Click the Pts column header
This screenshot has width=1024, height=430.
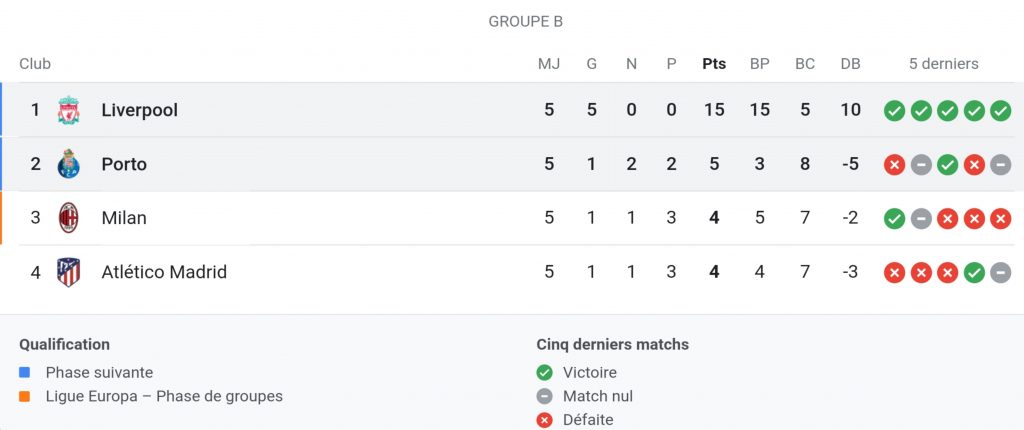[x=714, y=64]
